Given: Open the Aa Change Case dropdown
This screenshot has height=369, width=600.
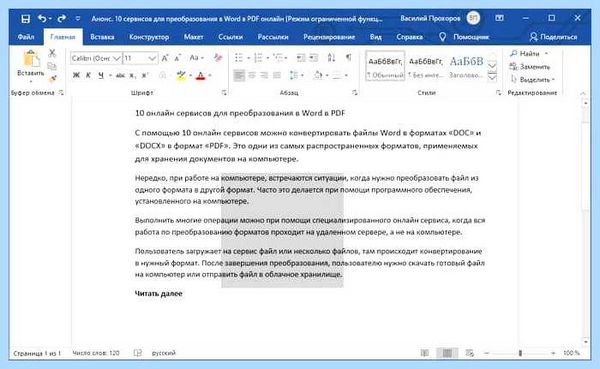Looking at the screenshot, I should [x=197, y=58].
